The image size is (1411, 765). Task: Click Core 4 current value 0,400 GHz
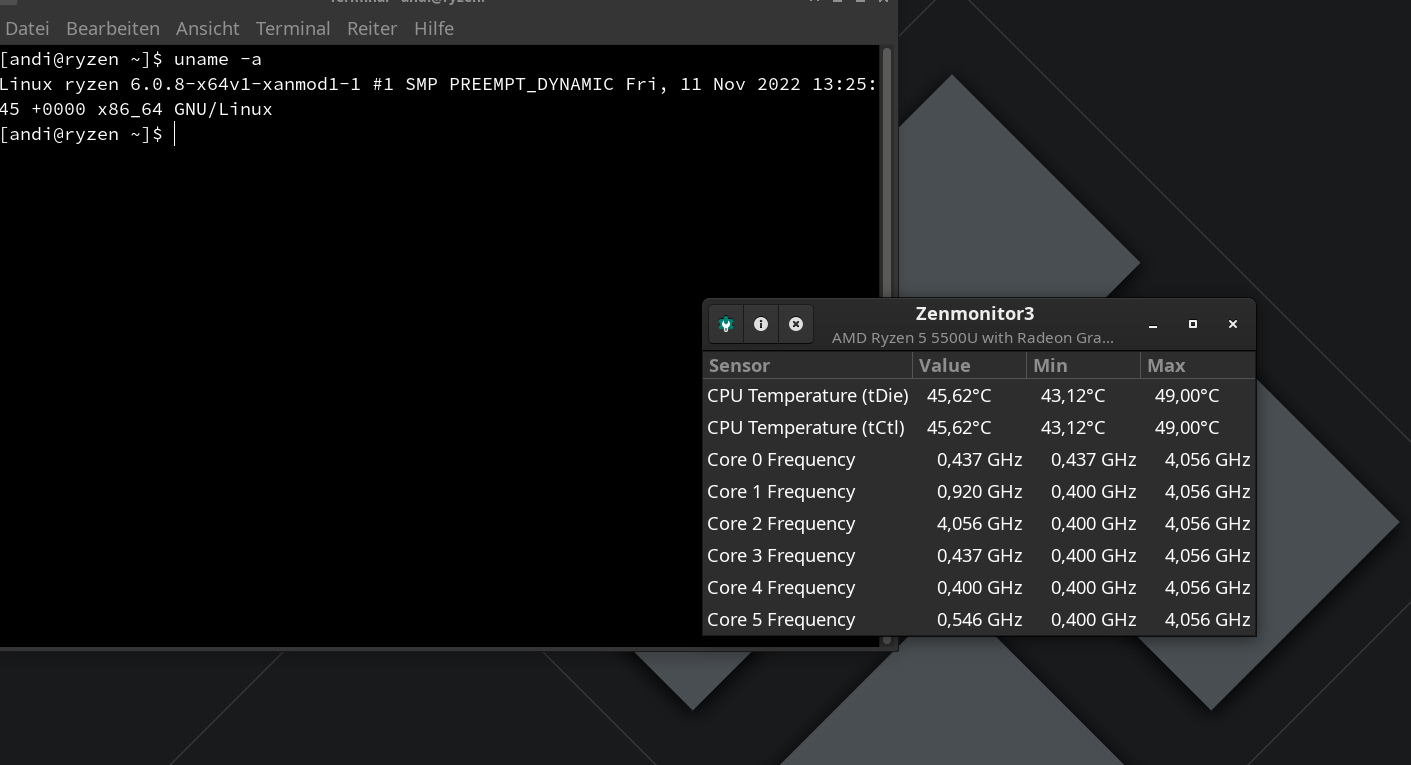(x=980, y=588)
